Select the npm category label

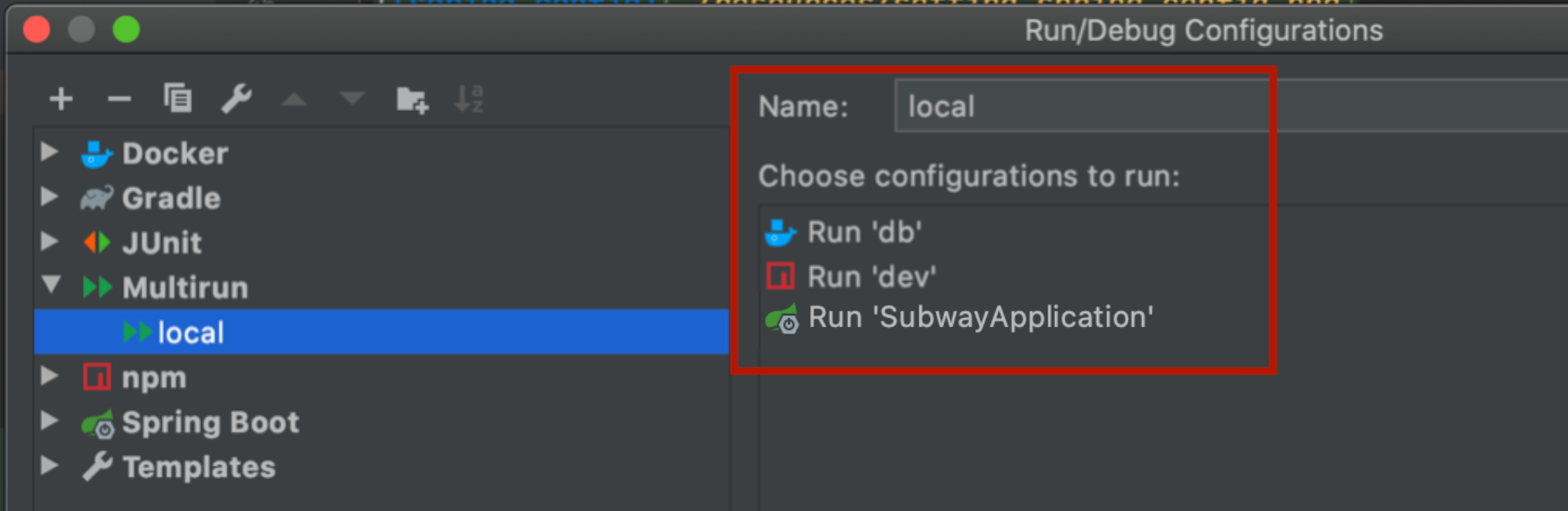point(154,378)
